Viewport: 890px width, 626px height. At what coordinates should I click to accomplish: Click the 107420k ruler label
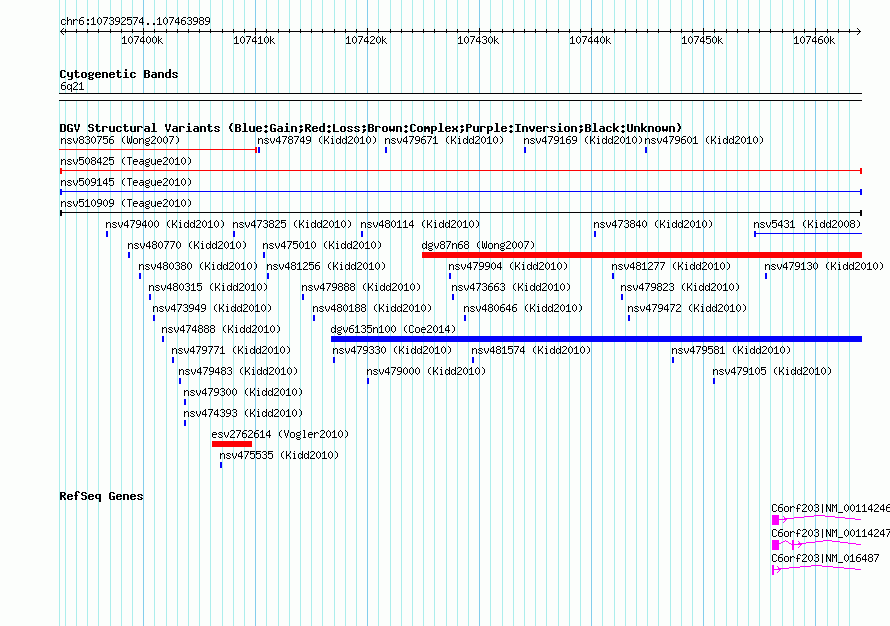tap(366, 40)
